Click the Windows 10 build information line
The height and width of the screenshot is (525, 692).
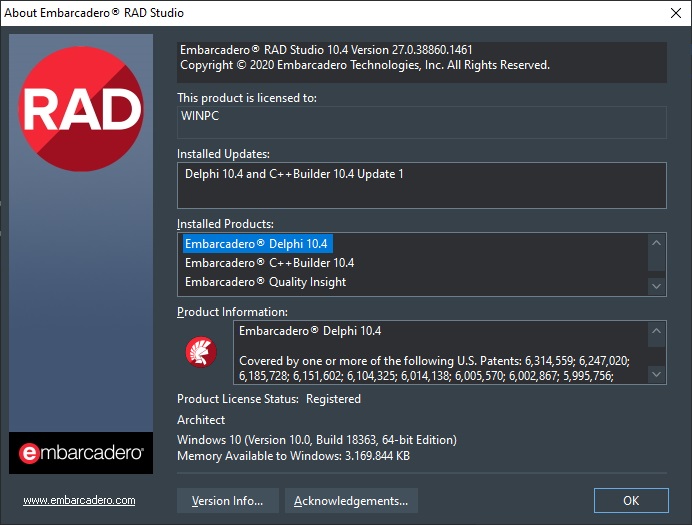tap(317, 440)
